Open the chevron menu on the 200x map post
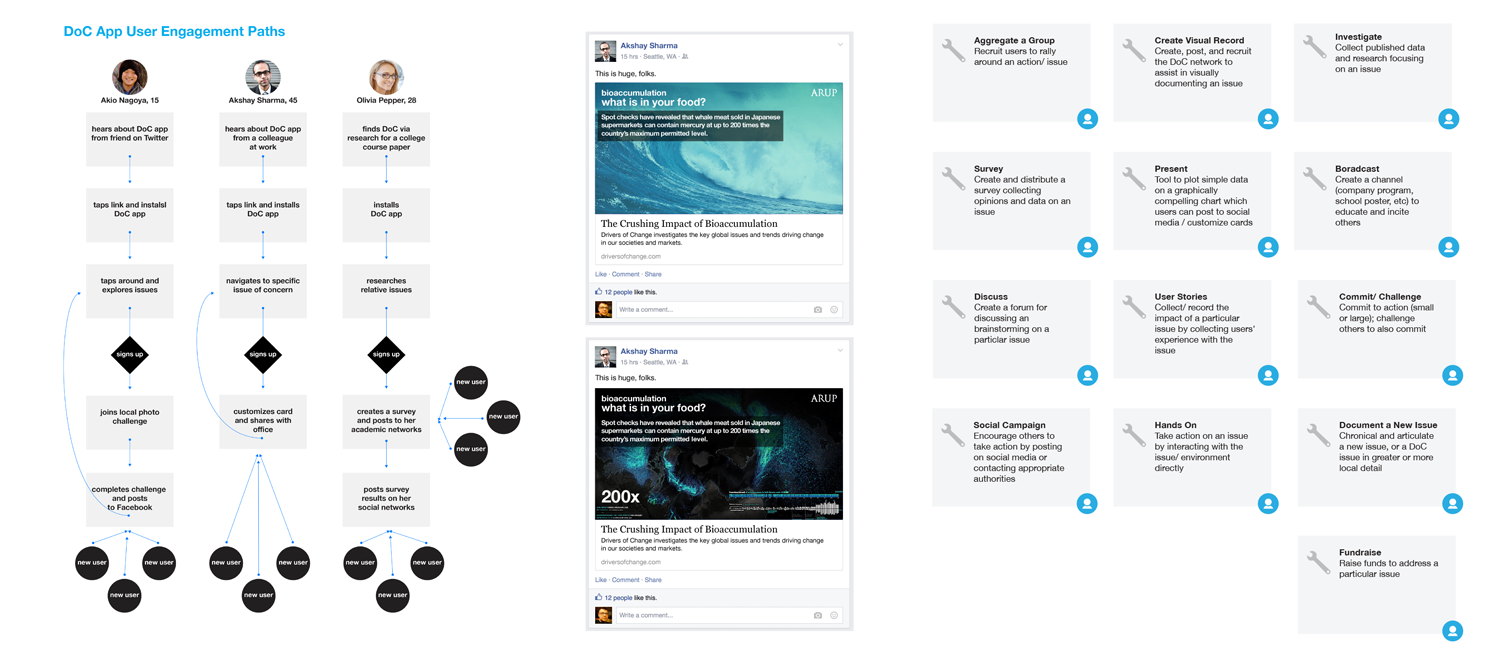Viewport: 1500px width, 650px height. click(840, 351)
